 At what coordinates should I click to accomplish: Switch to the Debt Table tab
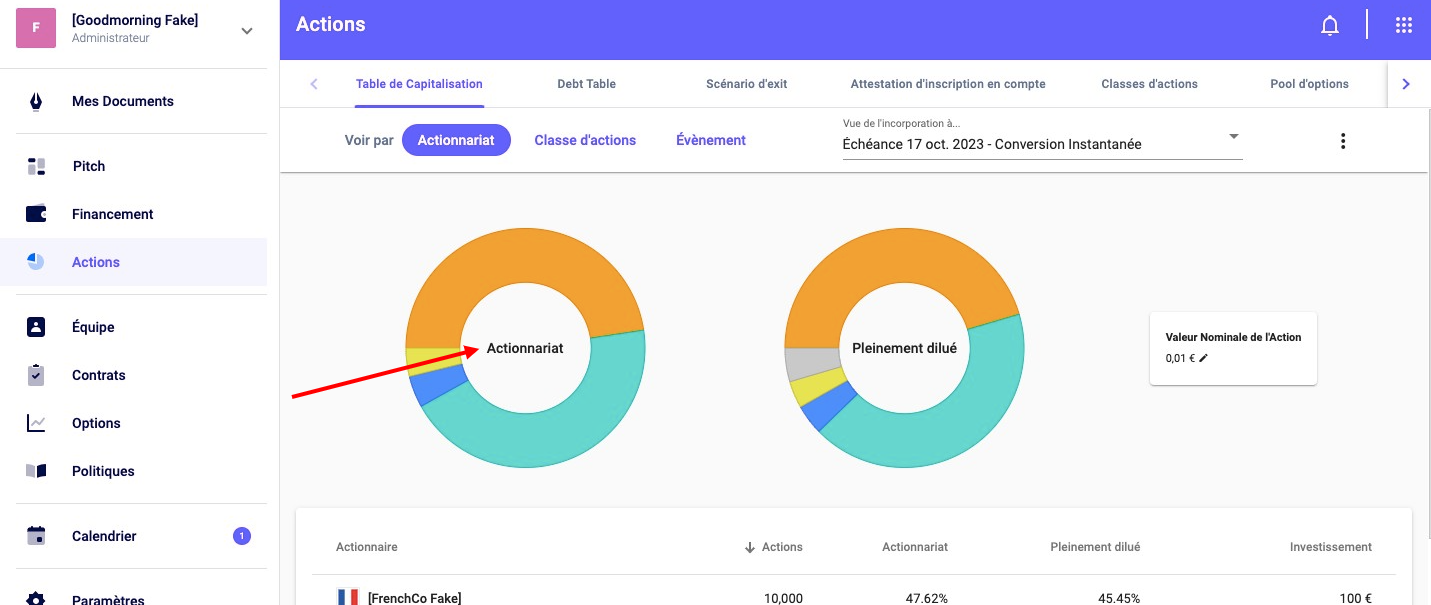pos(586,84)
